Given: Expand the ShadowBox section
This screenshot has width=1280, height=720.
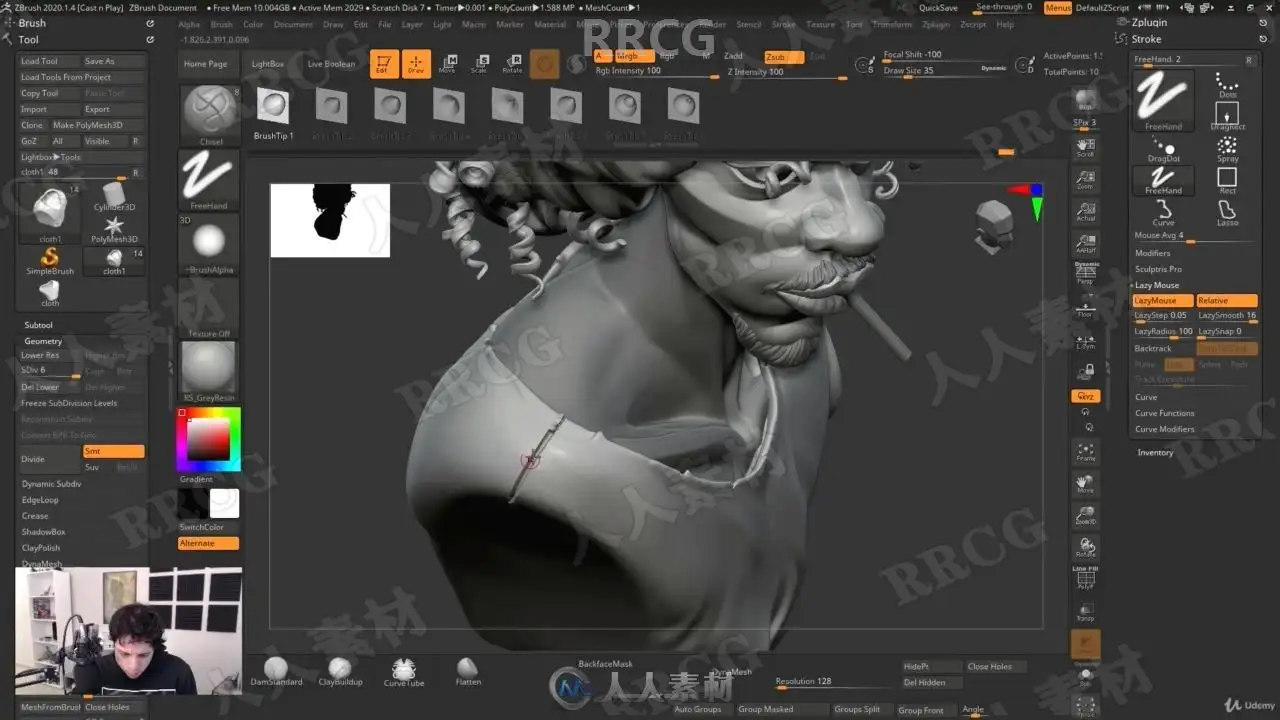Looking at the screenshot, I should [x=43, y=532].
